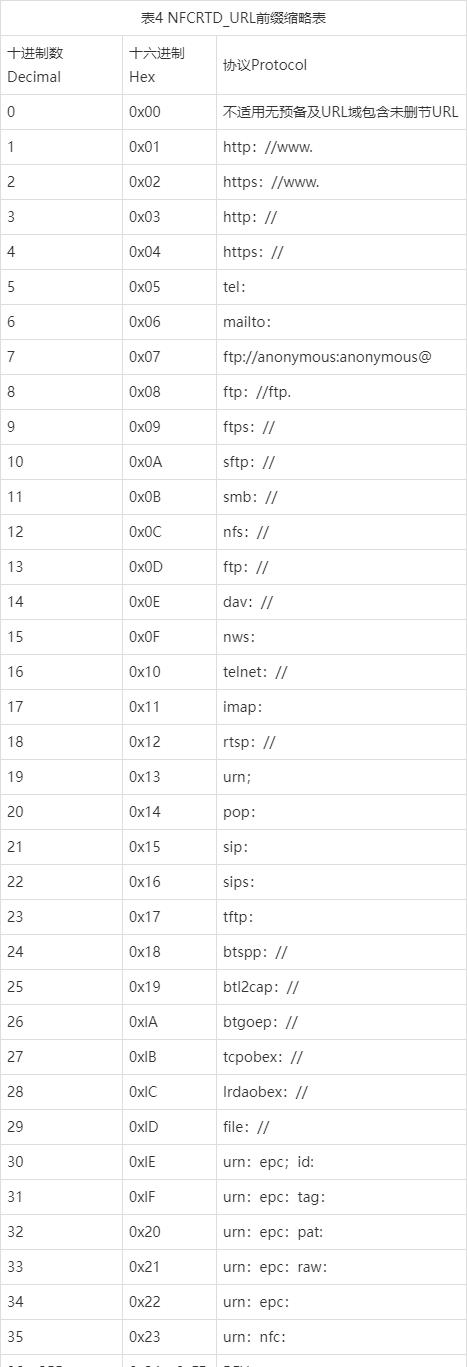
Task: Click the btl2cap:// protocol cell
Action: (x=341, y=987)
